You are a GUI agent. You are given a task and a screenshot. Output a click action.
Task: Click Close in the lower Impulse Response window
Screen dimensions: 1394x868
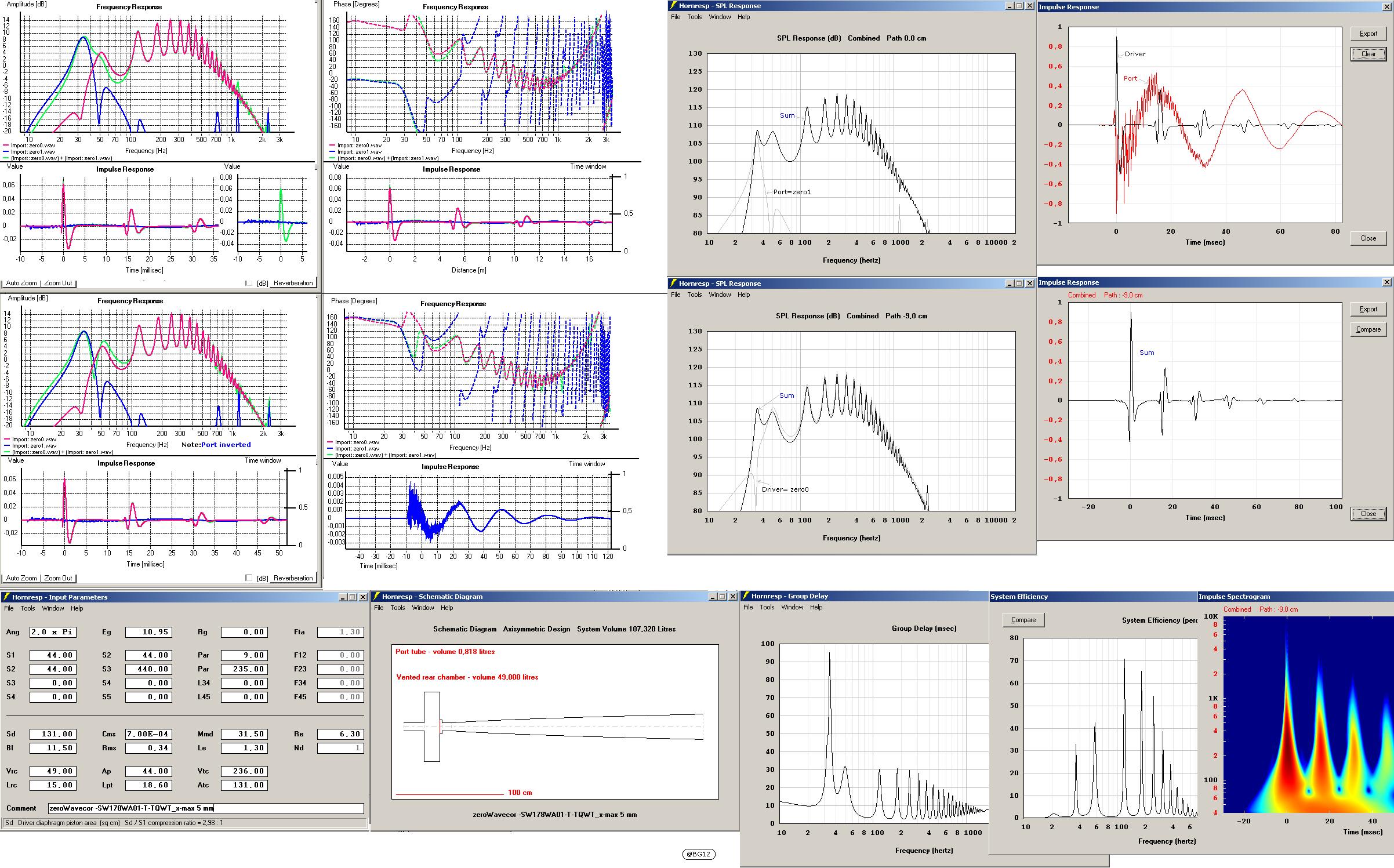point(1368,514)
